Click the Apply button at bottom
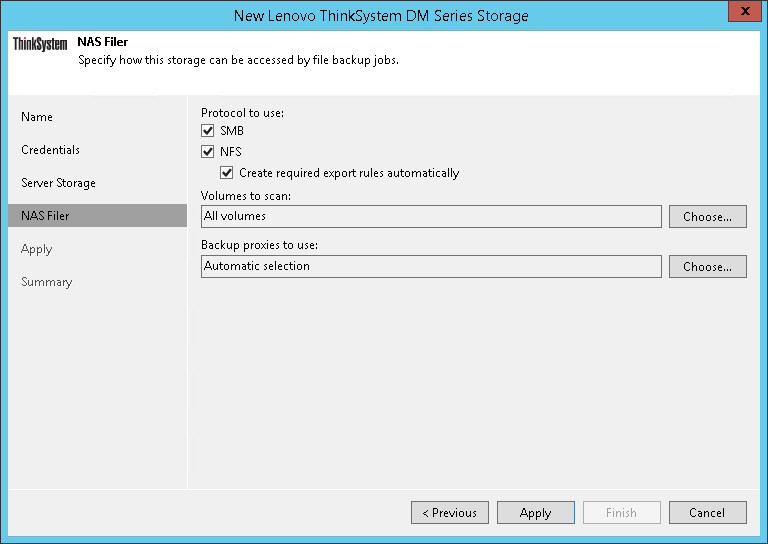The height and width of the screenshot is (544, 768). 536,513
